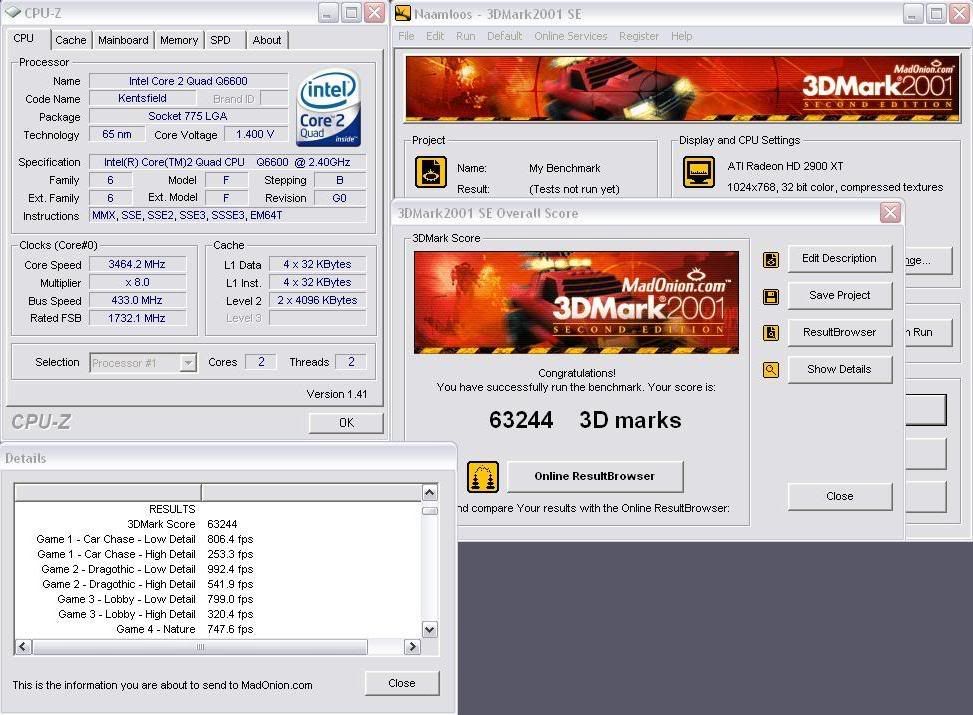Click the Core Voltage value 1.400 V
The height and width of the screenshot is (715, 973).
[x=255, y=135]
